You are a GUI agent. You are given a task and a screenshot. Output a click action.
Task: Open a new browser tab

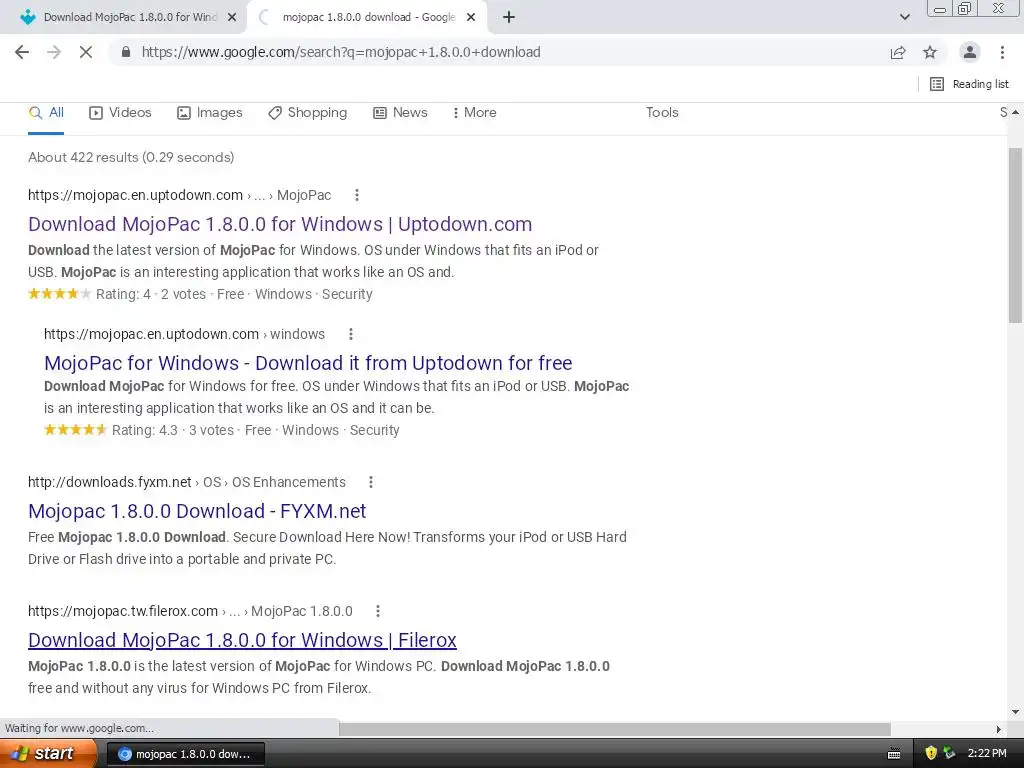pos(509,18)
